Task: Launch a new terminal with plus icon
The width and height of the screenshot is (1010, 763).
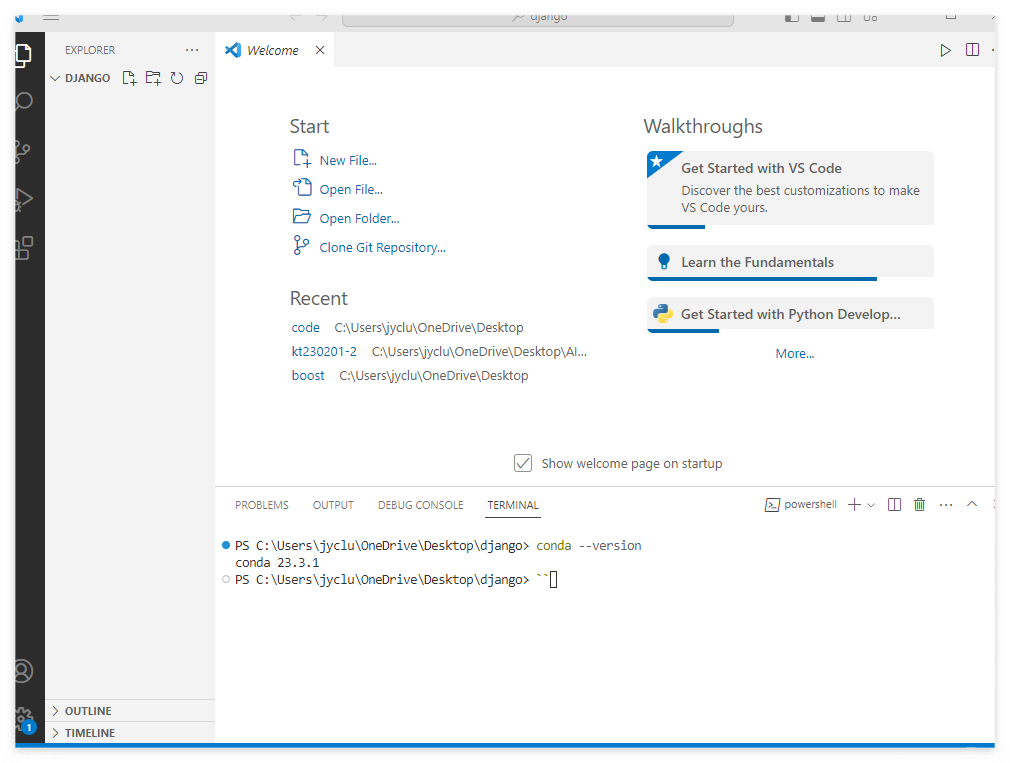Action: 854,504
